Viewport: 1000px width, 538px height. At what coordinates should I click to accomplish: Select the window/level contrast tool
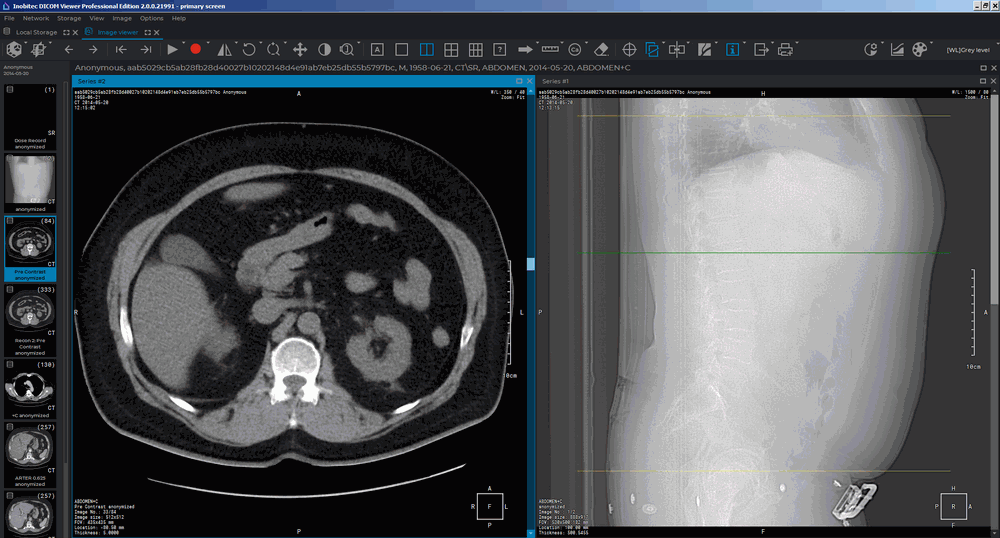pyautogui.click(x=325, y=49)
